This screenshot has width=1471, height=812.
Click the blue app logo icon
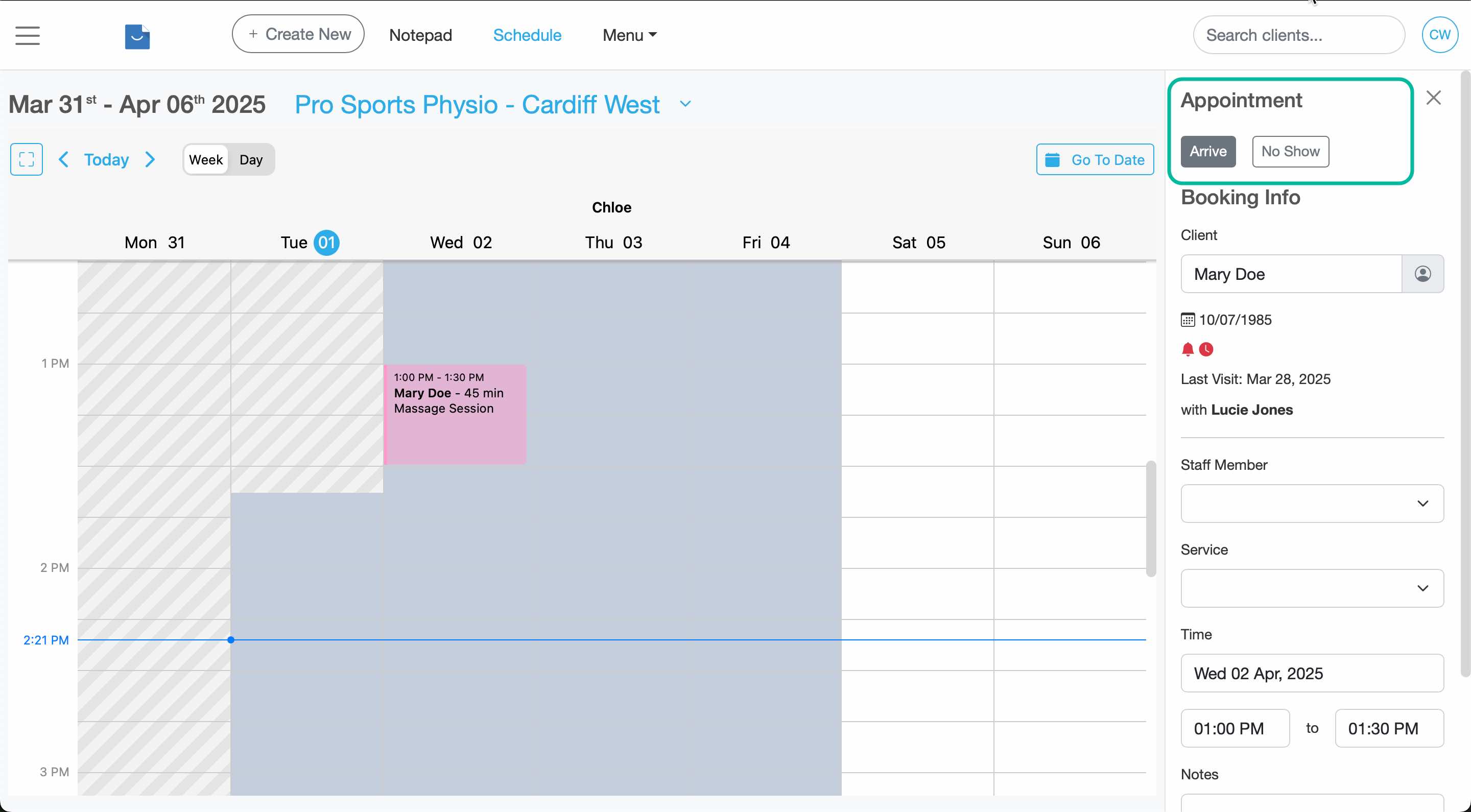(x=137, y=37)
